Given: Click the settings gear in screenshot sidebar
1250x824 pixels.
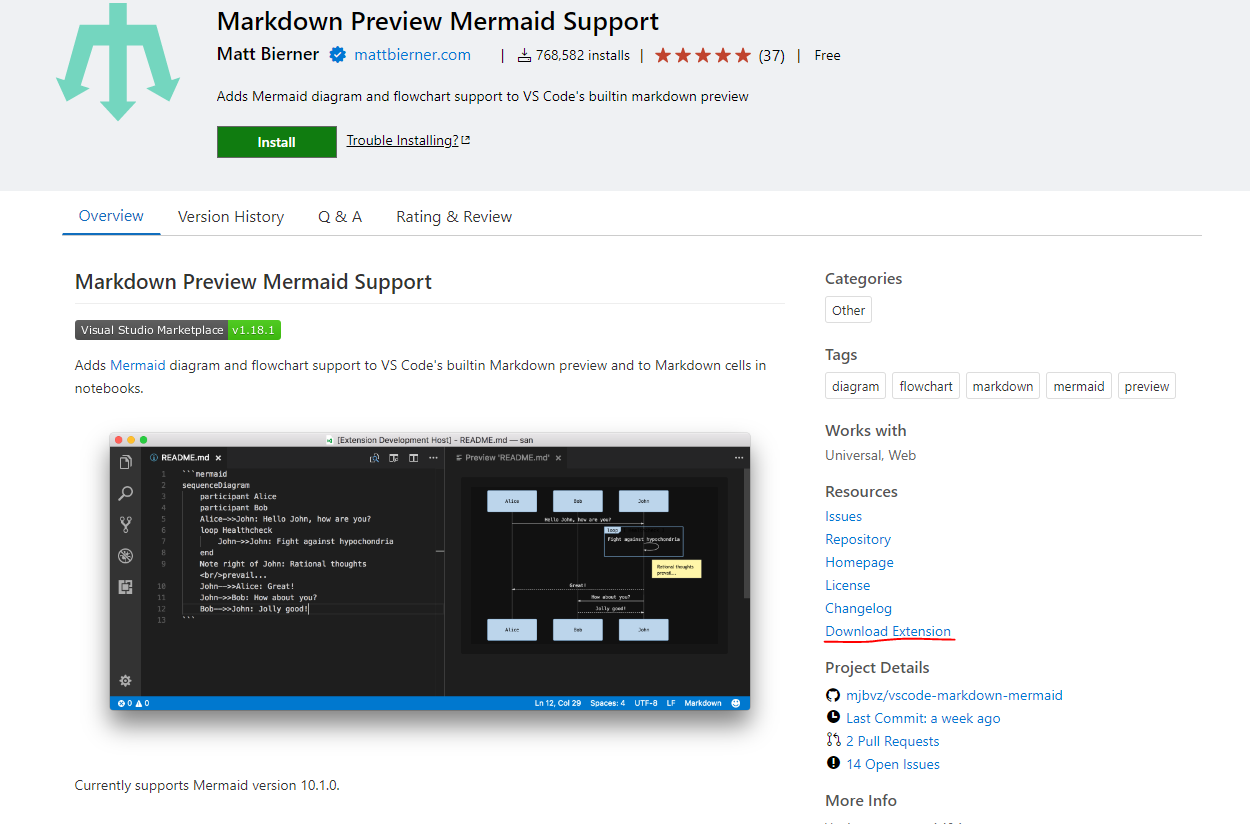Looking at the screenshot, I should coord(125,680).
